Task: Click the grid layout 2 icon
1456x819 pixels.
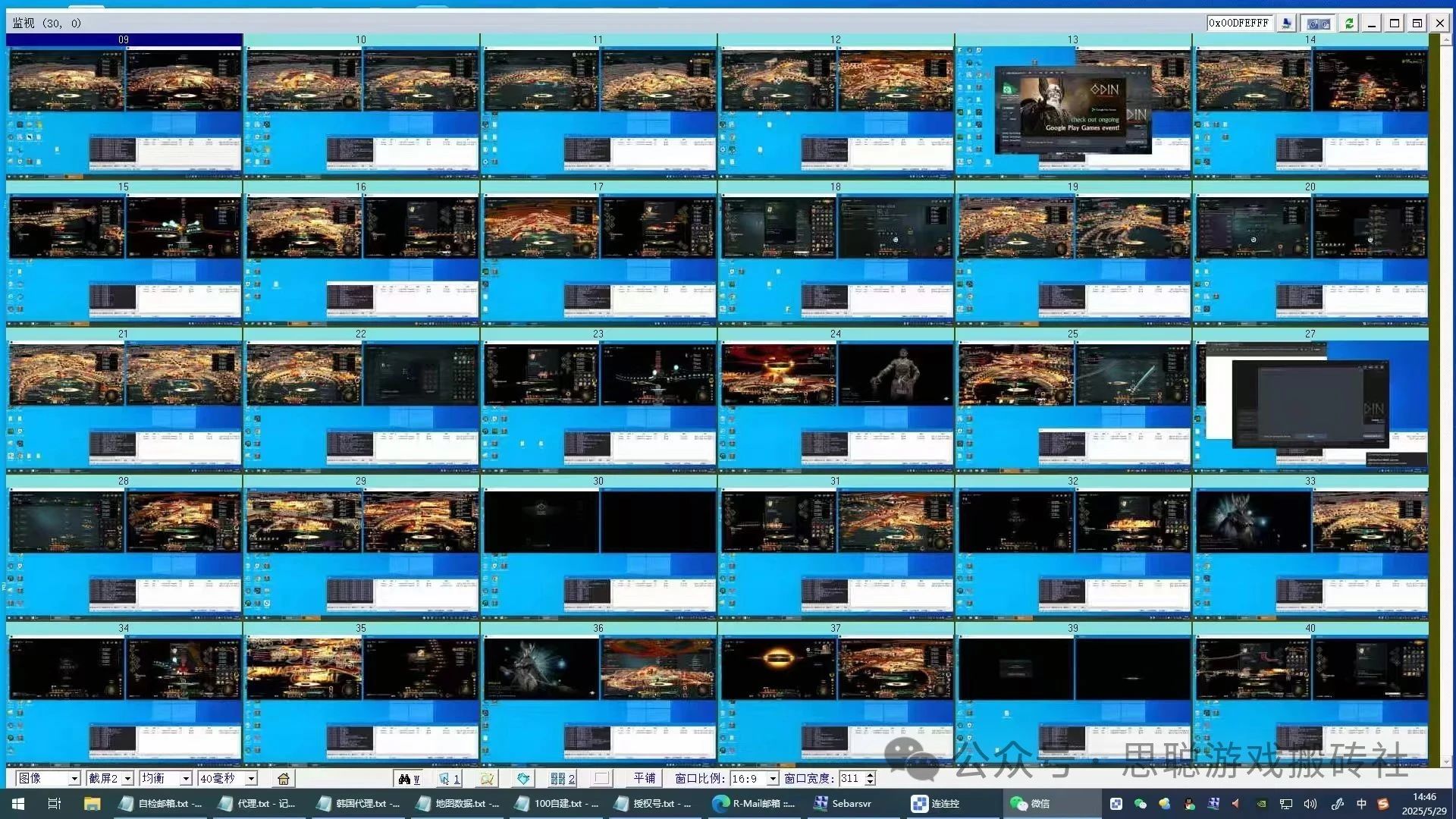Action: coord(562,779)
